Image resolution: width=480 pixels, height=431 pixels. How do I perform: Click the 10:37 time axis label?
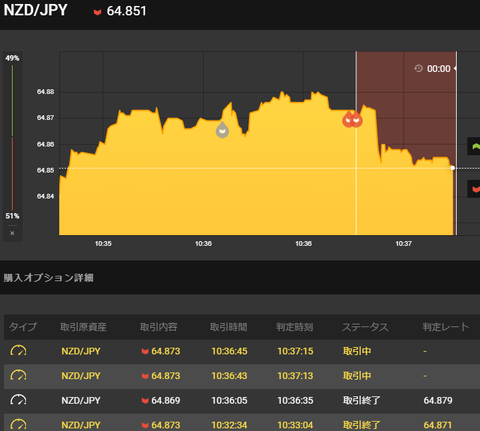click(x=404, y=244)
